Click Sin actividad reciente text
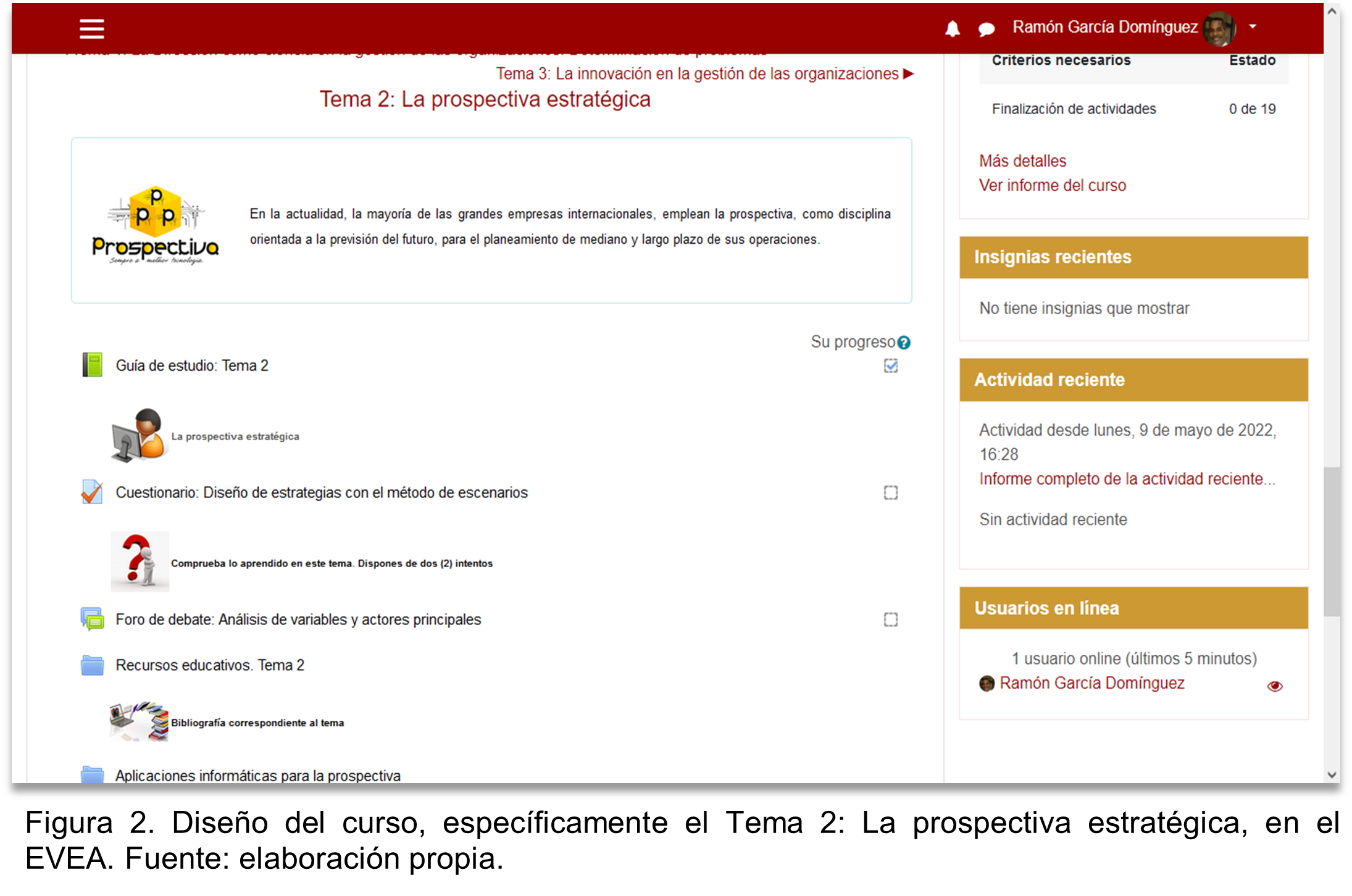Image resolution: width=1352 pixels, height=896 pixels. [1053, 520]
